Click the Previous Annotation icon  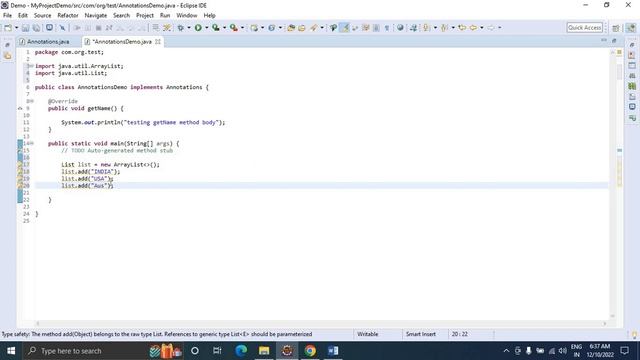[x=444, y=28]
